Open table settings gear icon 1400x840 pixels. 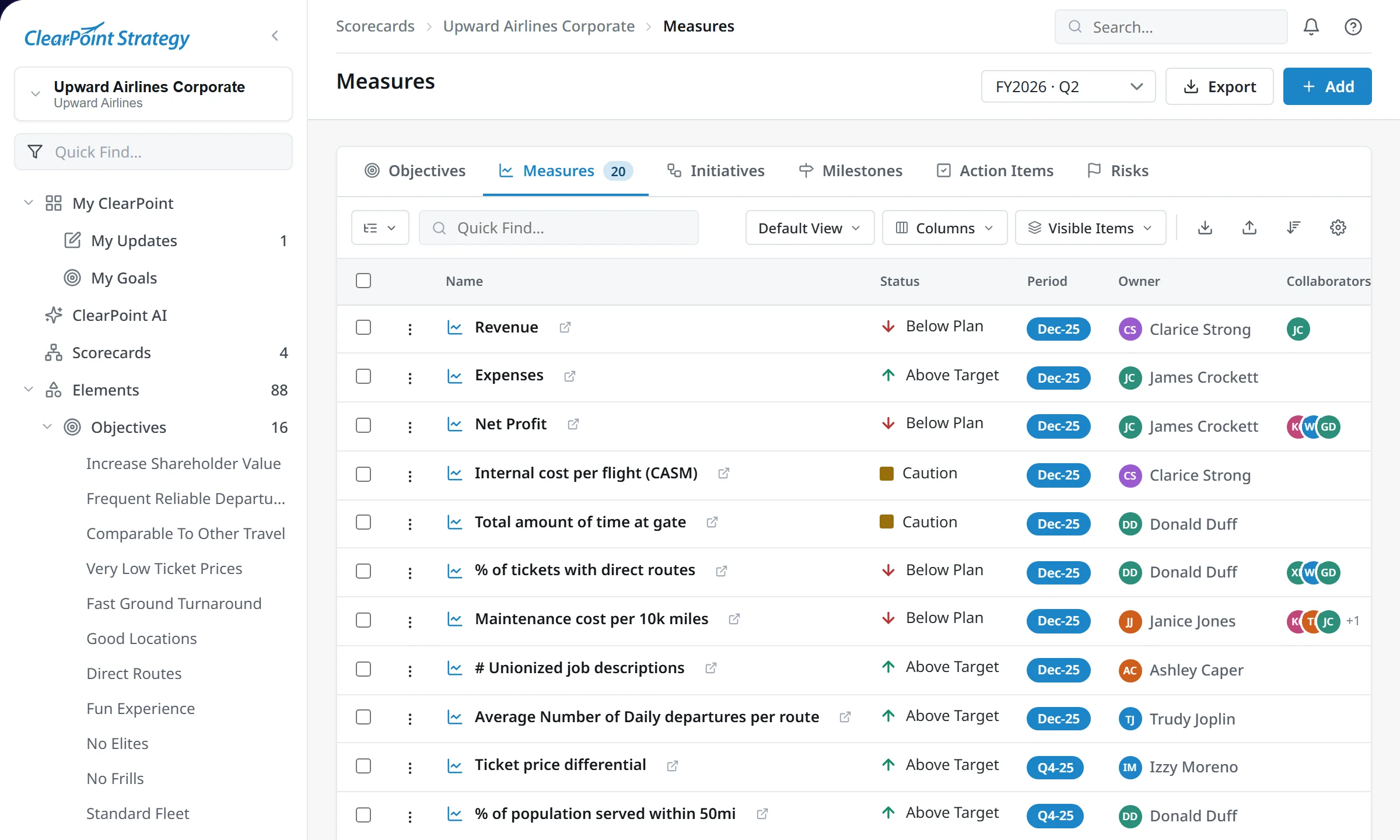tap(1338, 228)
